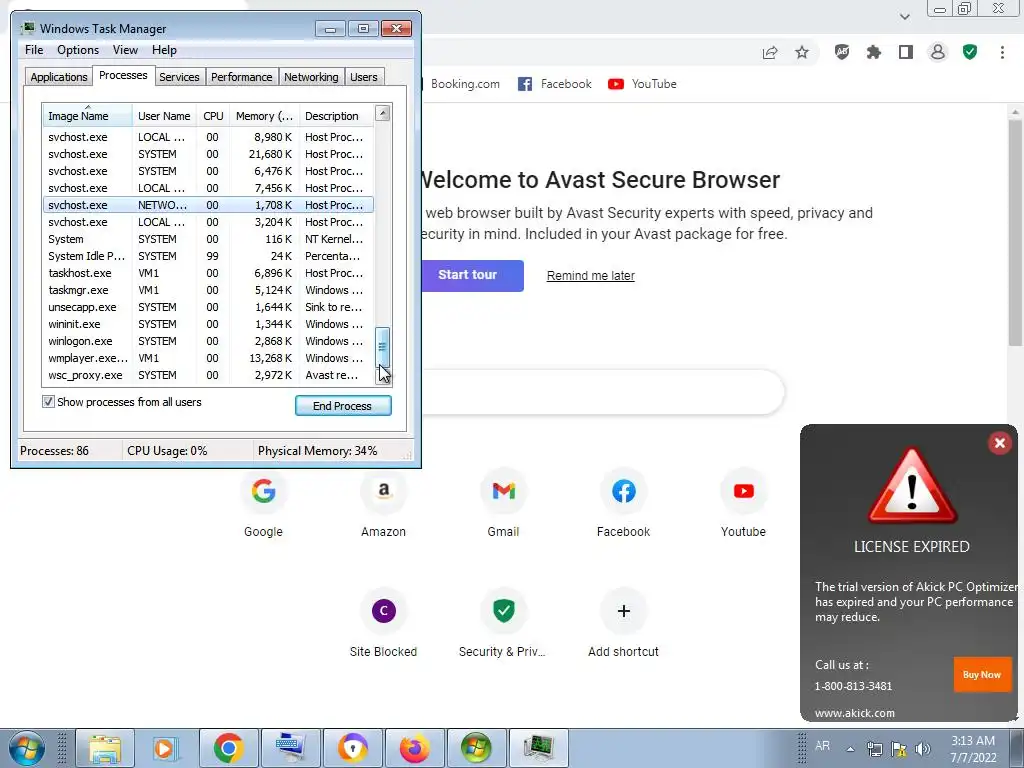The height and width of the screenshot is (768, 1024).
Task: Toggle the browser side panel icon
Action: pos(906,52)
